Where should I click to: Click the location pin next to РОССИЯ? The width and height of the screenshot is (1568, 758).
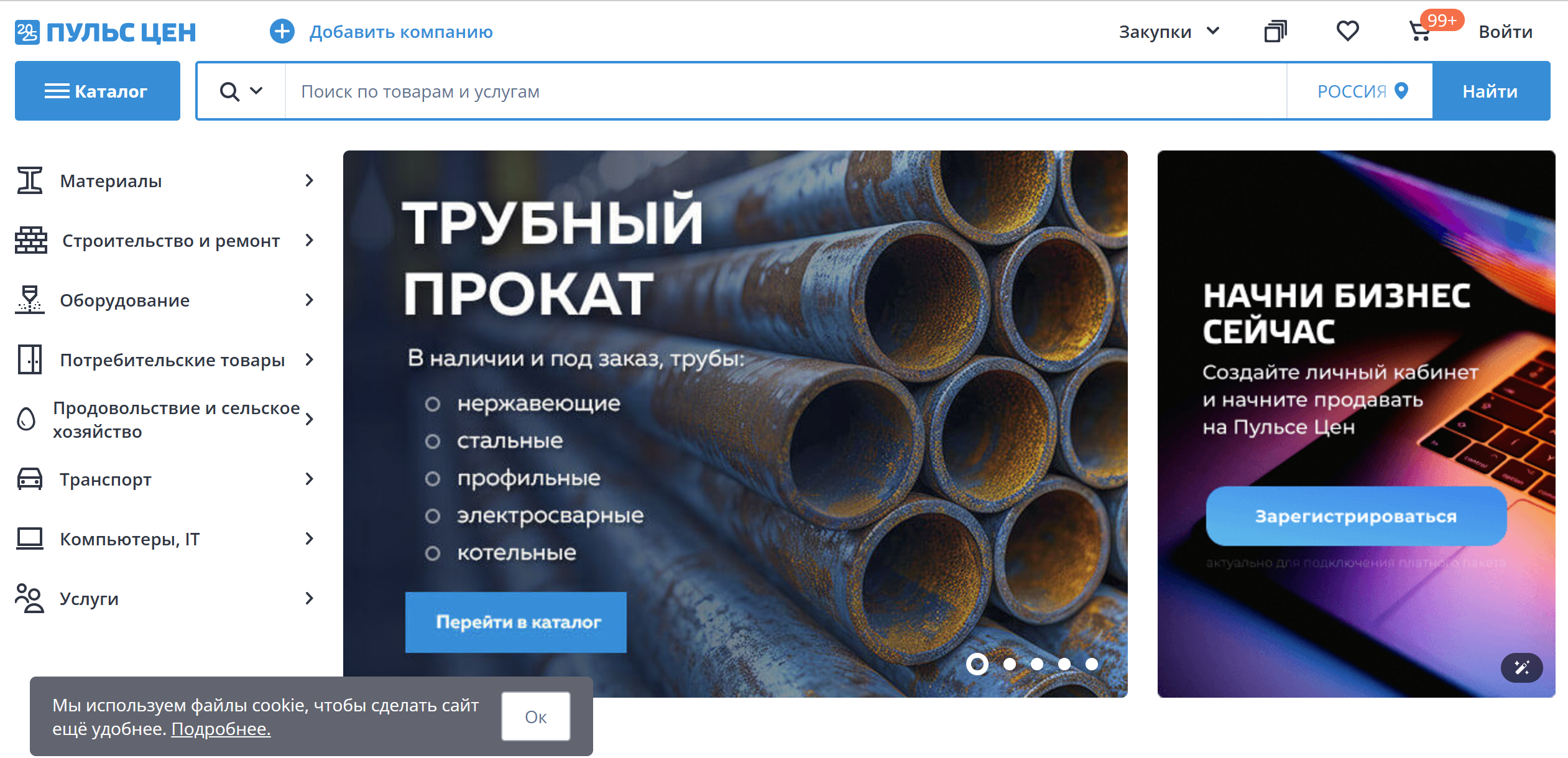pos(1401,91)
